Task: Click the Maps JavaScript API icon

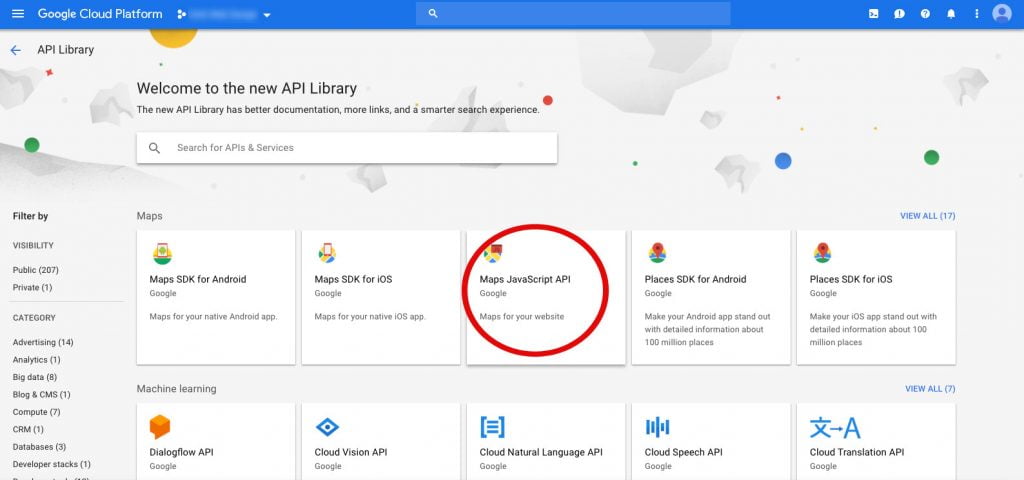Action: click(493, 253)
